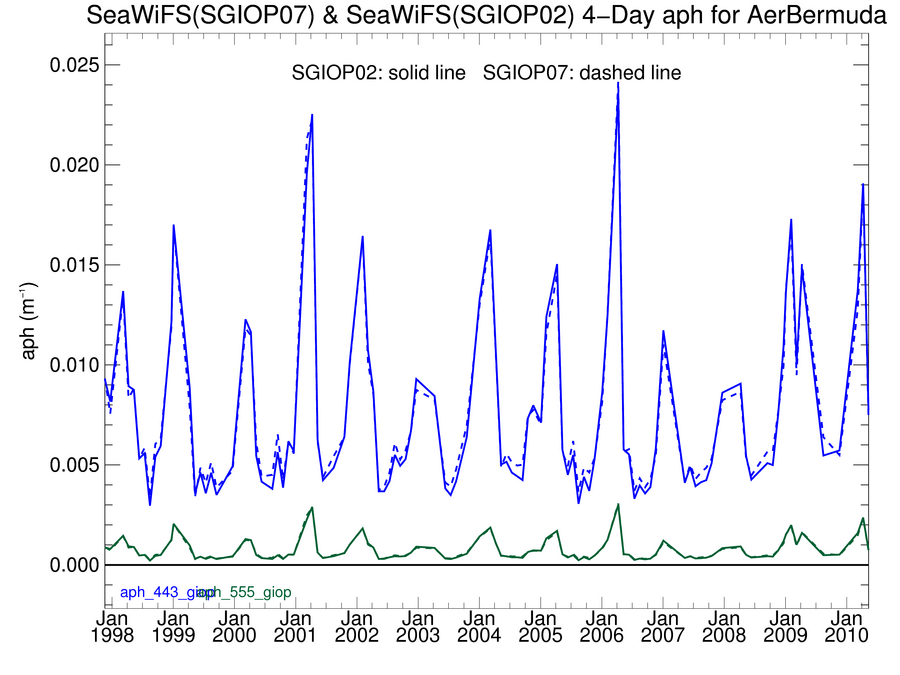This screenshot has width=900, height=675.
Task: Click the Jan 2010 x-axis label
Action: [847, 627]
